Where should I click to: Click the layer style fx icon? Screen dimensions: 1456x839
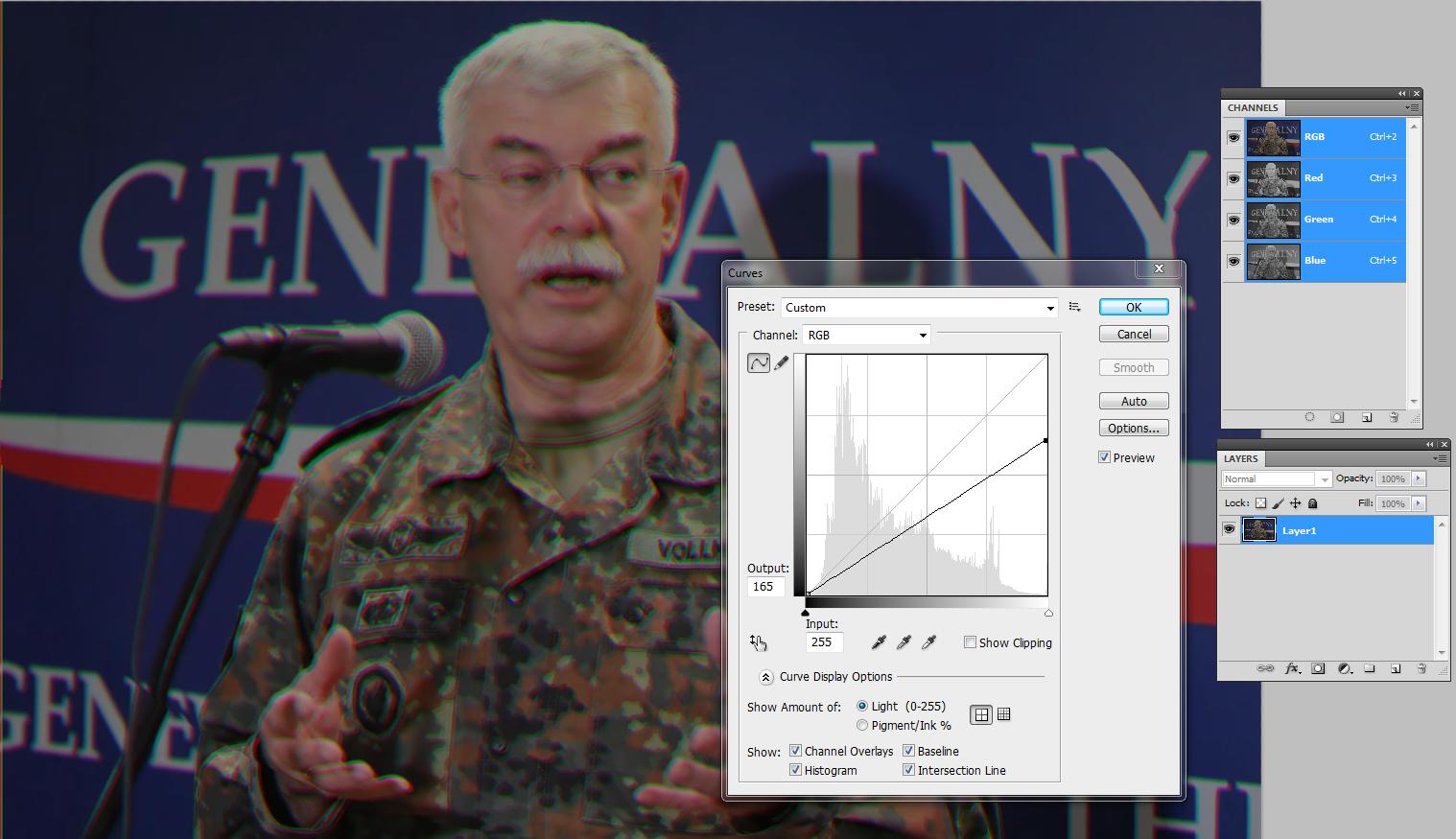click(1292, 668)
